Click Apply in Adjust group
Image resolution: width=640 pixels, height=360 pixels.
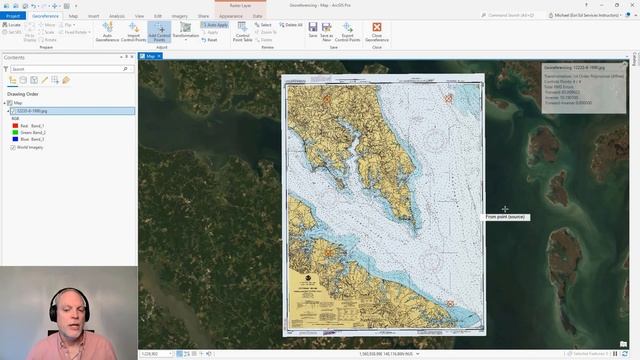coord(210,32)
